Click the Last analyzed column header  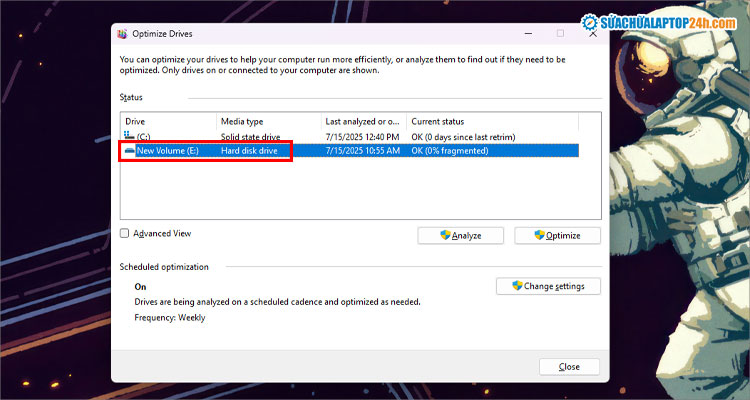pyautogui.click(x=364, y=120)
